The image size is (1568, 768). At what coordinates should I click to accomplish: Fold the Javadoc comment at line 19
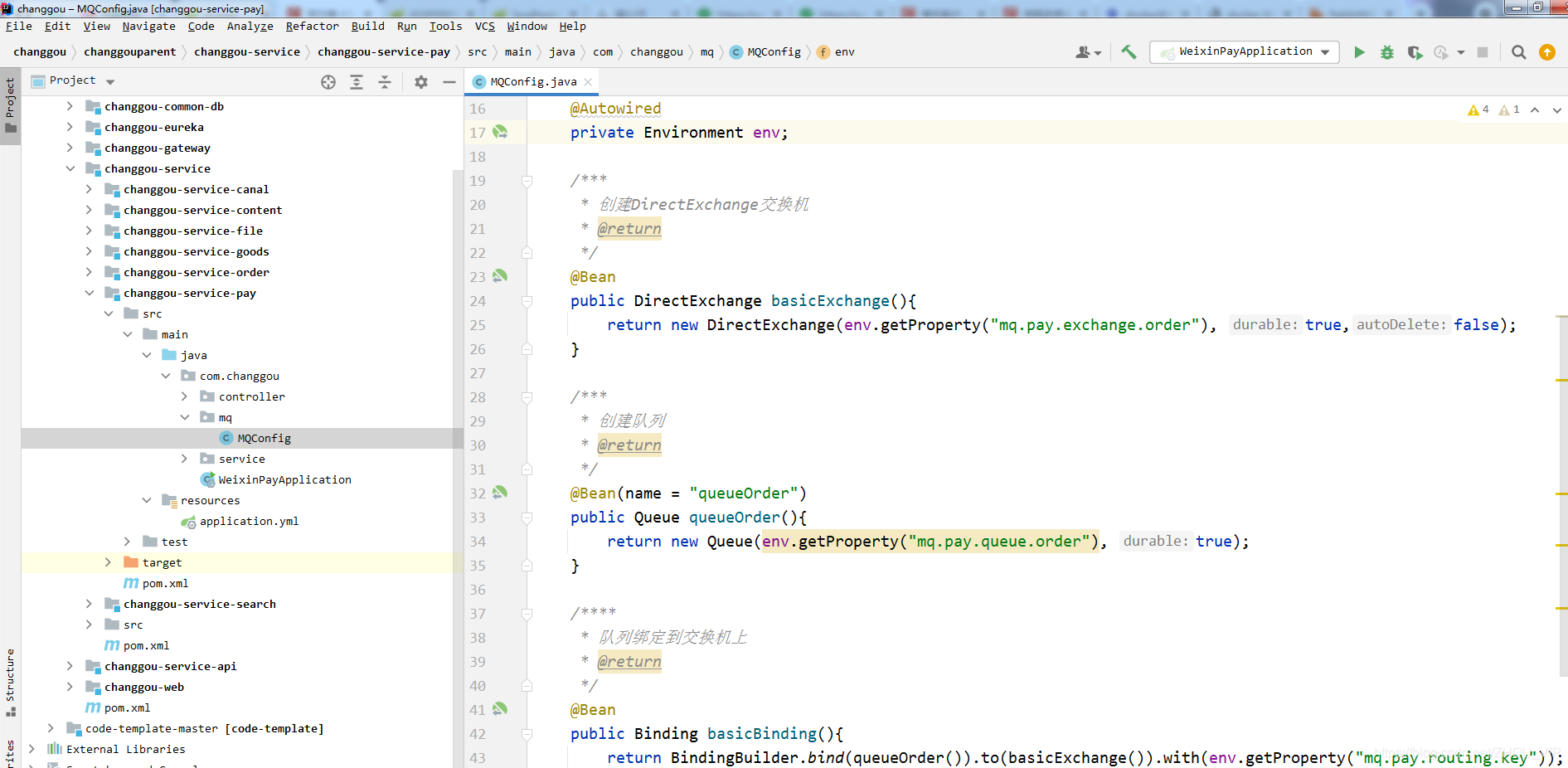pyautogui.click(x=527, y=181)
